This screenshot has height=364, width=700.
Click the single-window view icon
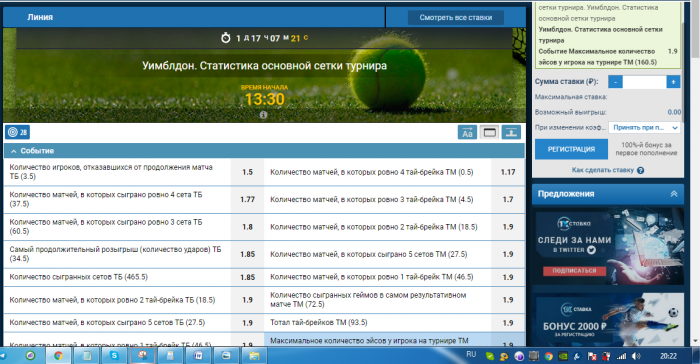490,132
